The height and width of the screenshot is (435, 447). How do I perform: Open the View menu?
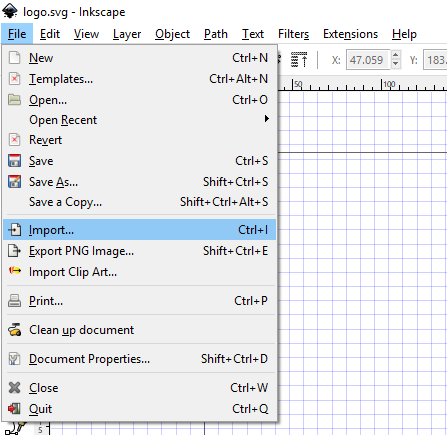pyautogui.click(x=86, y=34)
